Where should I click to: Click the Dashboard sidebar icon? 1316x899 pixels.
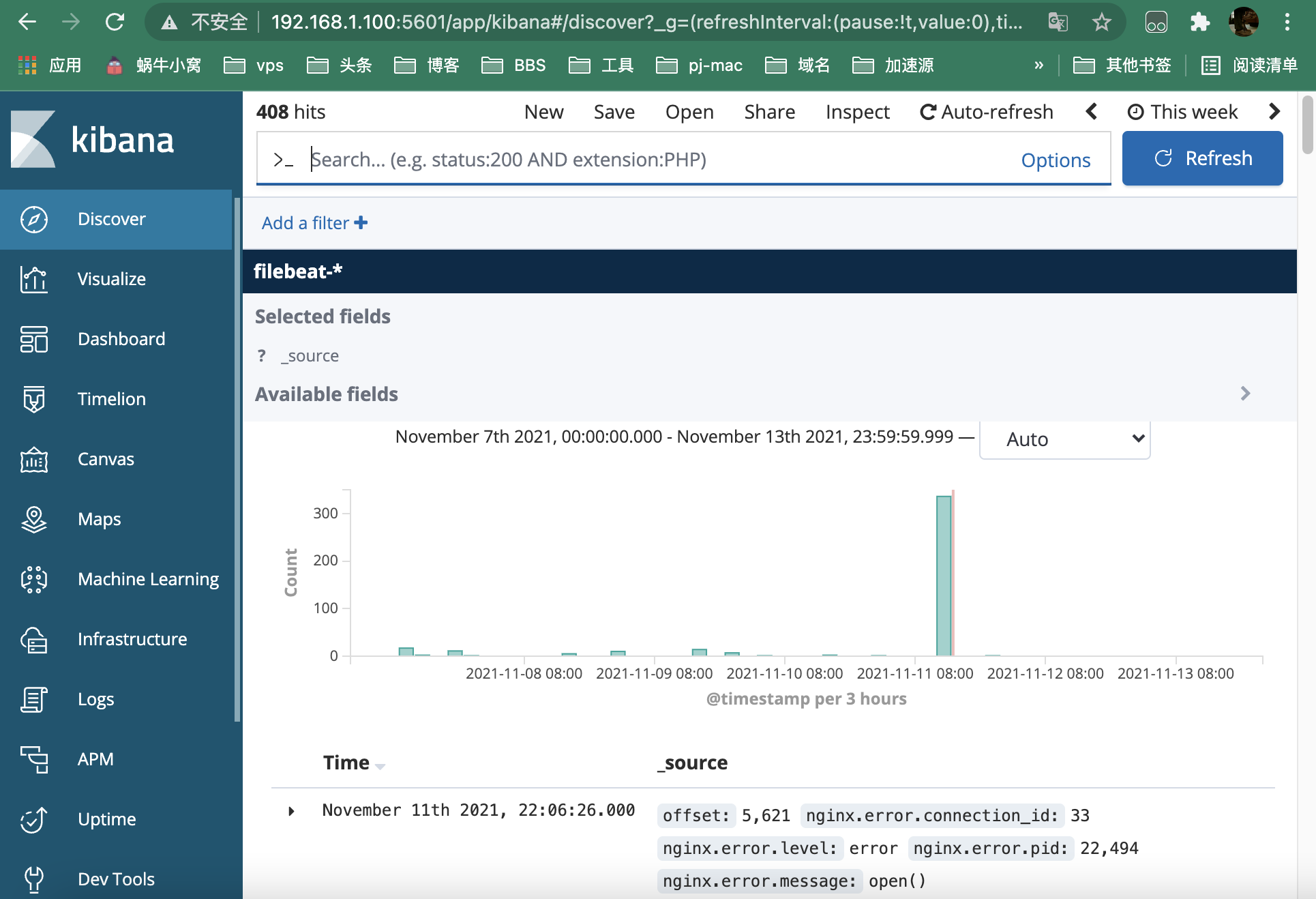pos(33,339)
